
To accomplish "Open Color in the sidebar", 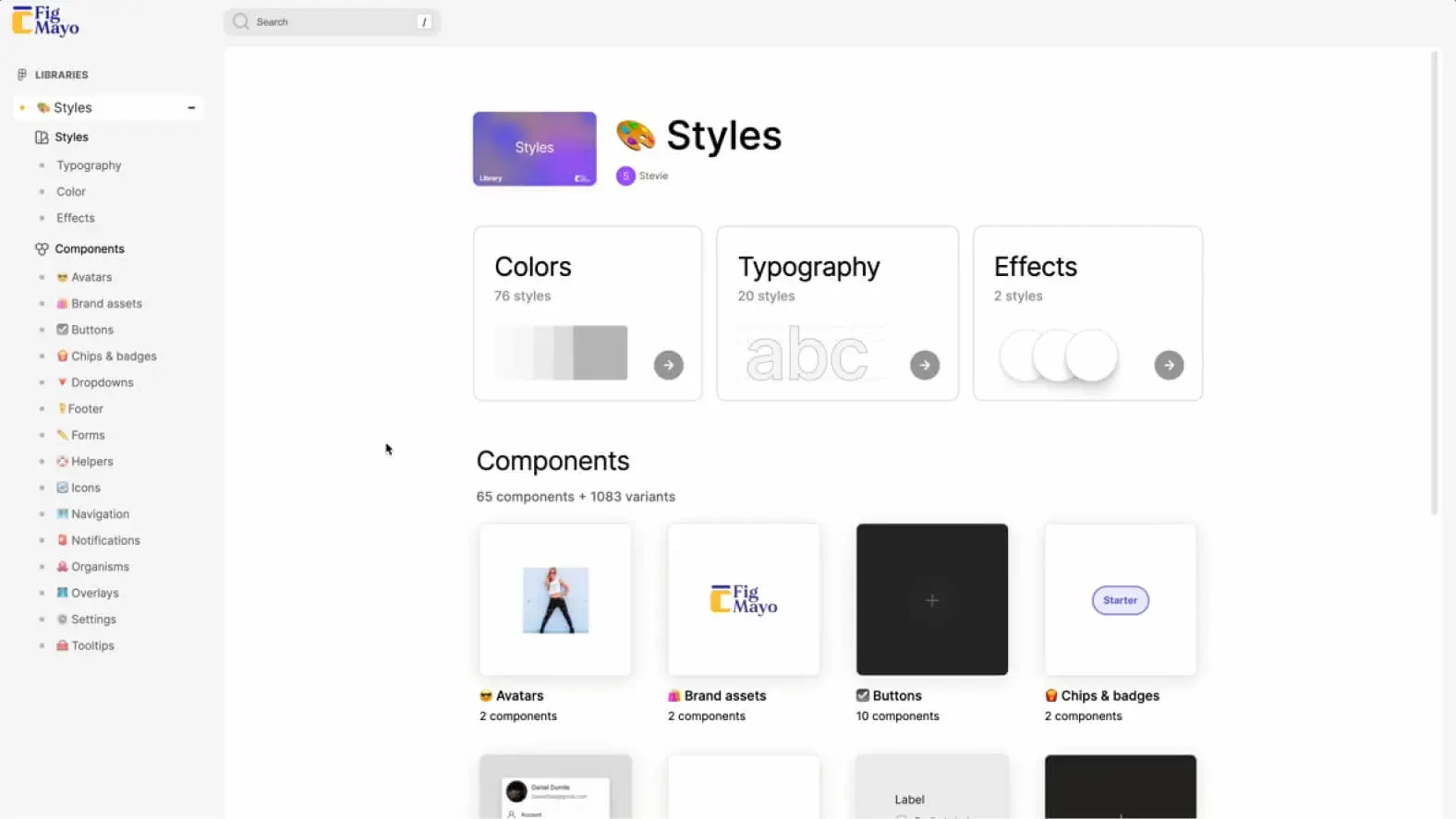I will click(71, 192).
